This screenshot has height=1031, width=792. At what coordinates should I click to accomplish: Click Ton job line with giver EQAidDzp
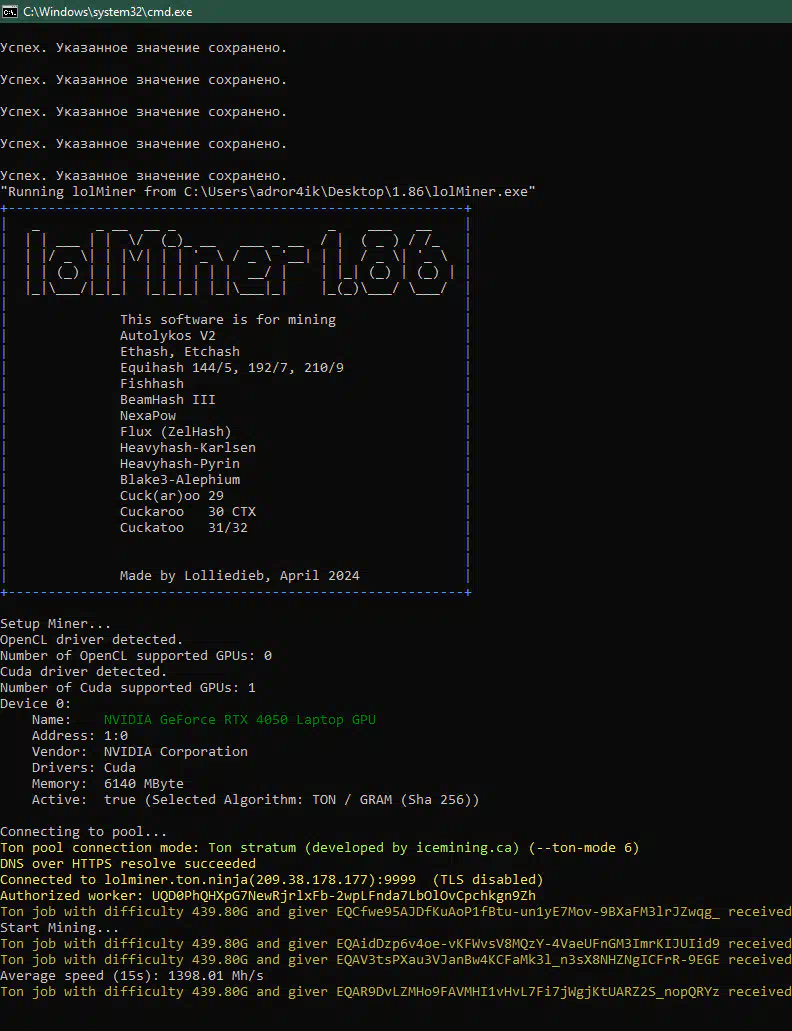point(396,944)
